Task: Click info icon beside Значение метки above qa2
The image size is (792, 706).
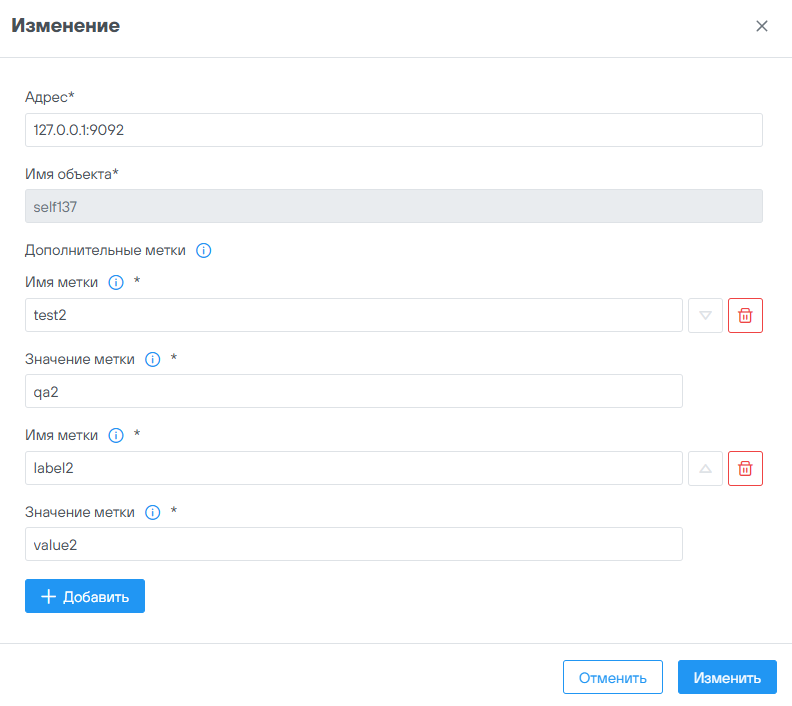Action: pos(153,359)
